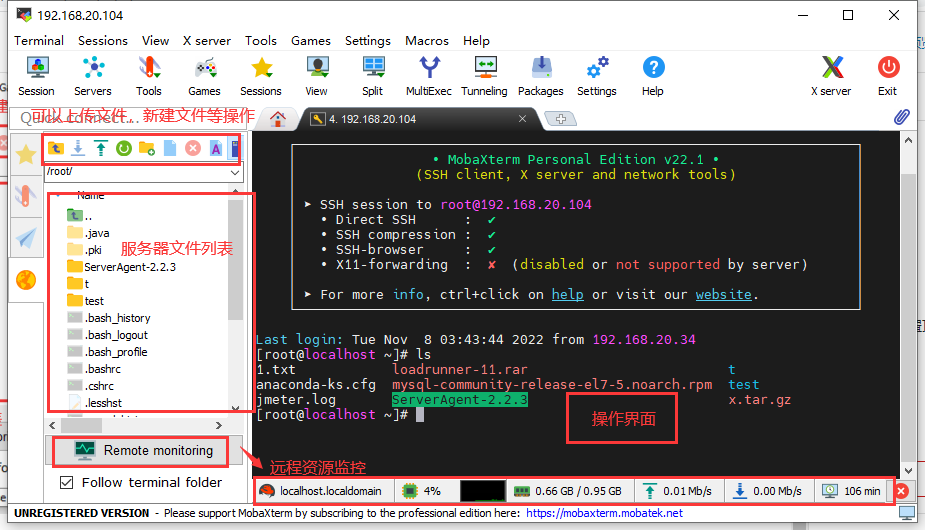Open the Settings gear toolbar icon
This screenshot has width=925, height=530.
click(x=597, y=76)
